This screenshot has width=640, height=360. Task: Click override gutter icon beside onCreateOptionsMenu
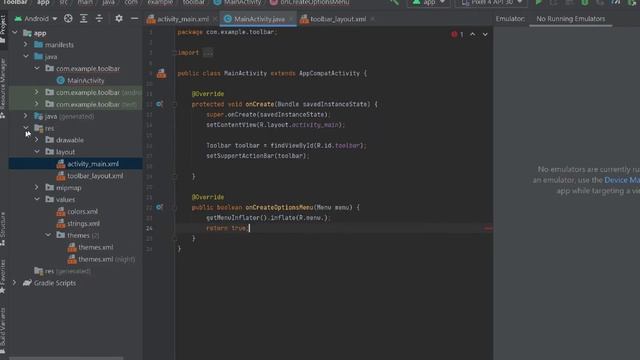(x=159, y=207)
